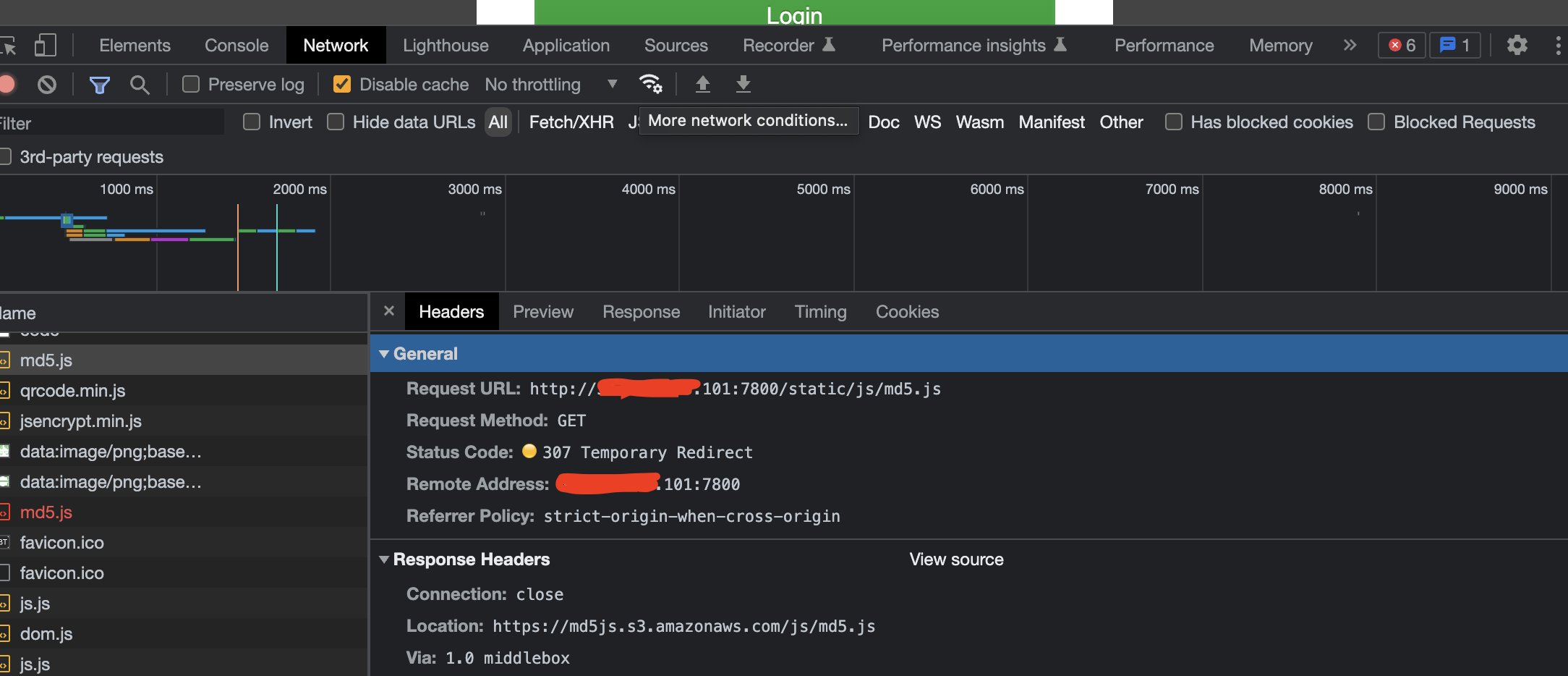Screen dimensions: 1568x676
Task: Open network conditions wifi icon
Action: 650,84
